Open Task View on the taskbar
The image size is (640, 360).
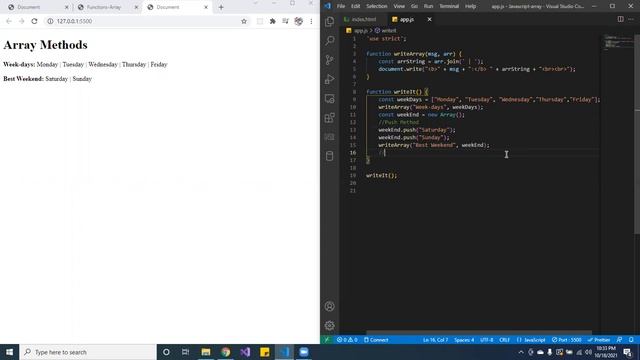click(x=185, y=352)
